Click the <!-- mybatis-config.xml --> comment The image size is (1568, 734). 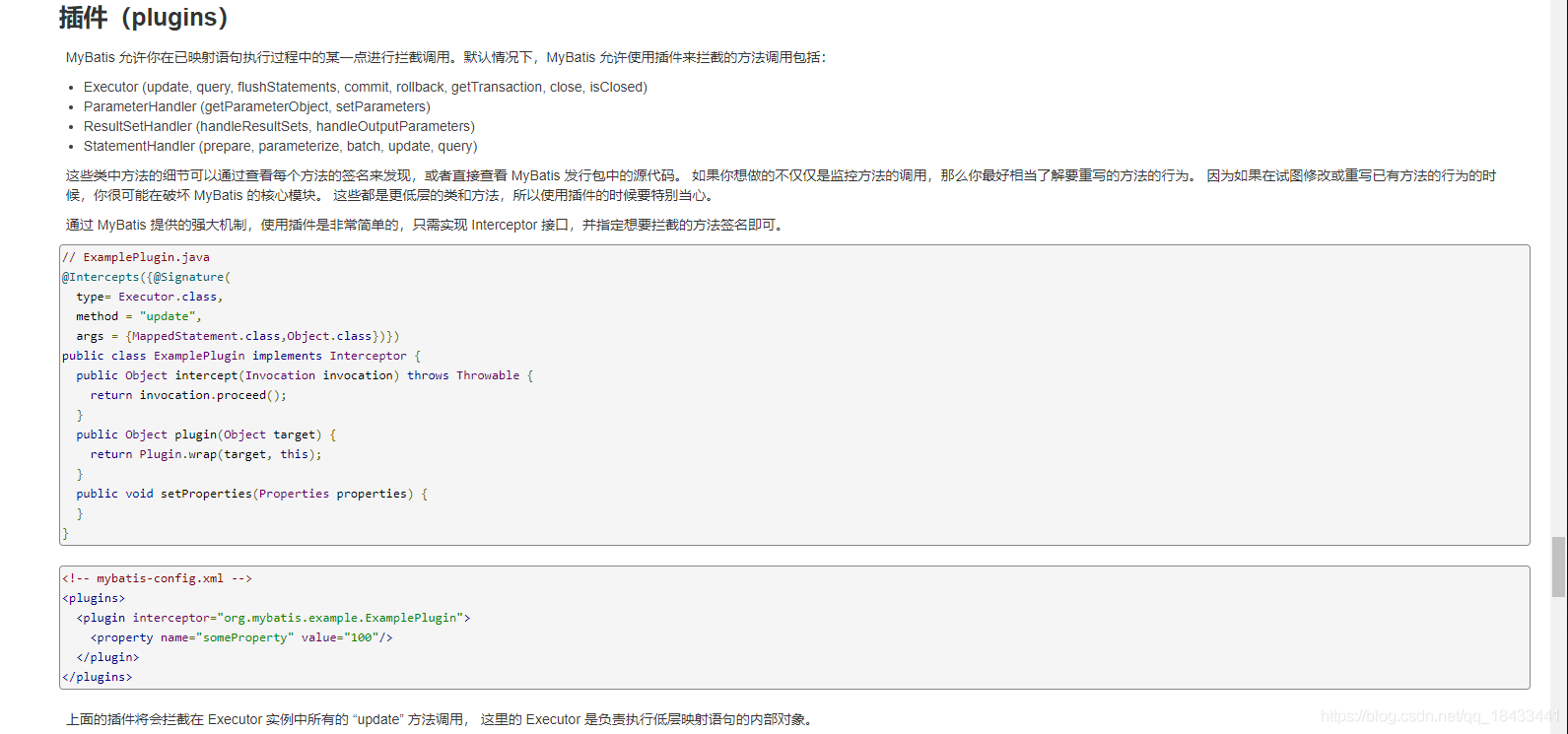click(x=157, y=578)
